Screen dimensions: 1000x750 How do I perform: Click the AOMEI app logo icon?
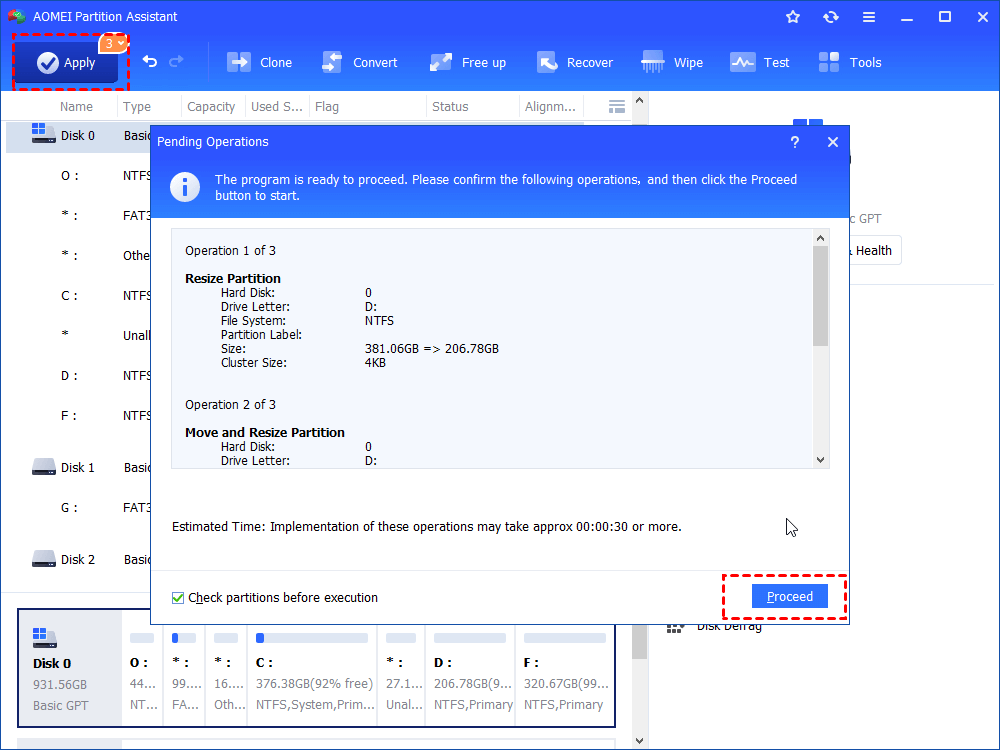[x=17, y=17]
